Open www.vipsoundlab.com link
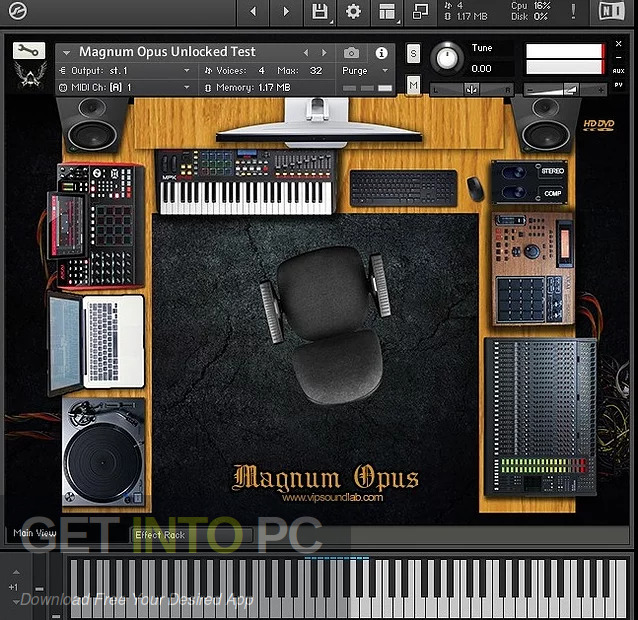638x620 pixels. pyautogui.click(x=332, y=498)
